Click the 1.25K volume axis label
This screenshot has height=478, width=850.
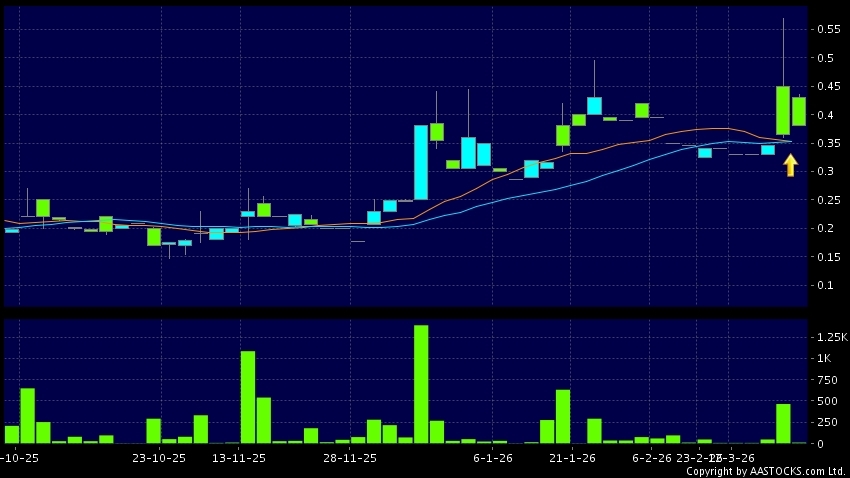pyautogui.click(x=830, y=338)
